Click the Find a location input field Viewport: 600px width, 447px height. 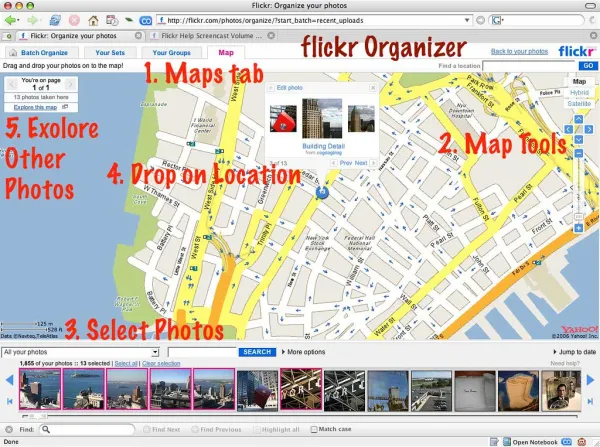[x=529, y=66]
